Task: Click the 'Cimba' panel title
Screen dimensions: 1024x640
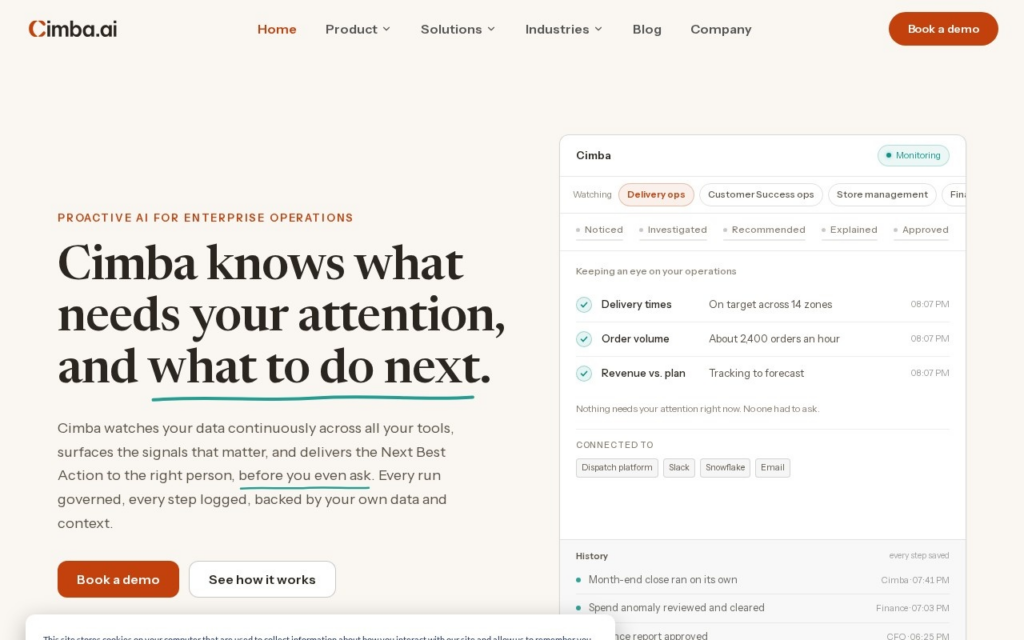Action: point(593,155)
